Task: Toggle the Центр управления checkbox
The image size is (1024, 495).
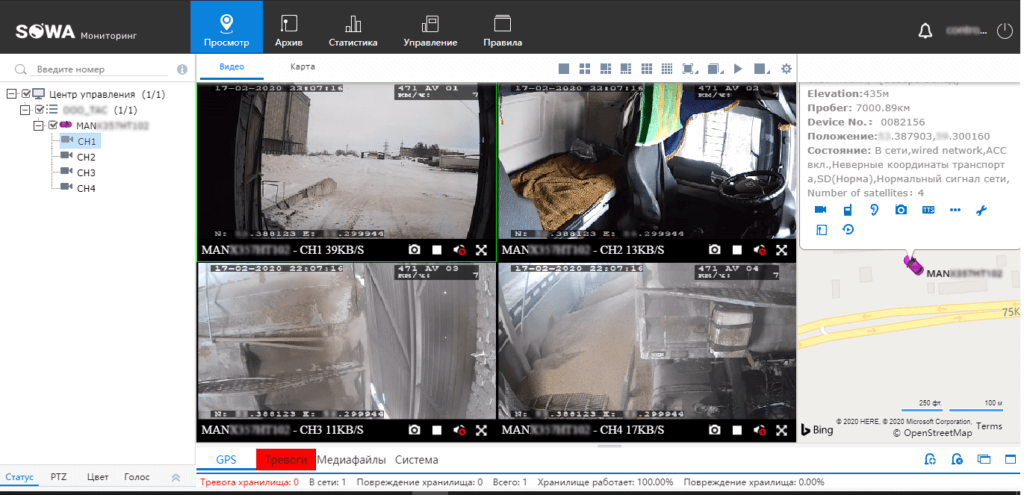Action: coord(26,94)
